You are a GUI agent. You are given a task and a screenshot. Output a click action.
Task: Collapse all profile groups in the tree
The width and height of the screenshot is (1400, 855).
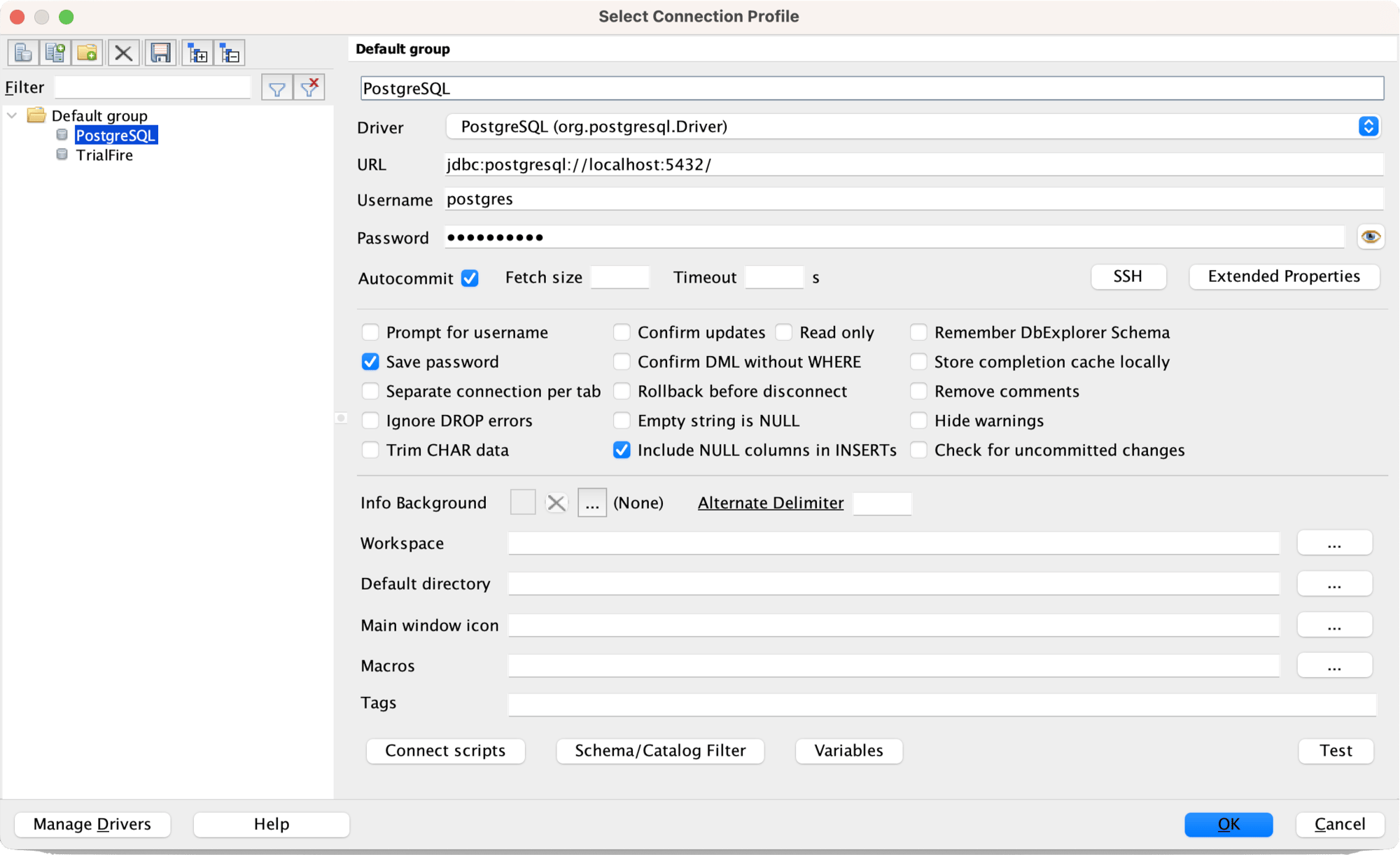(229, 52)
